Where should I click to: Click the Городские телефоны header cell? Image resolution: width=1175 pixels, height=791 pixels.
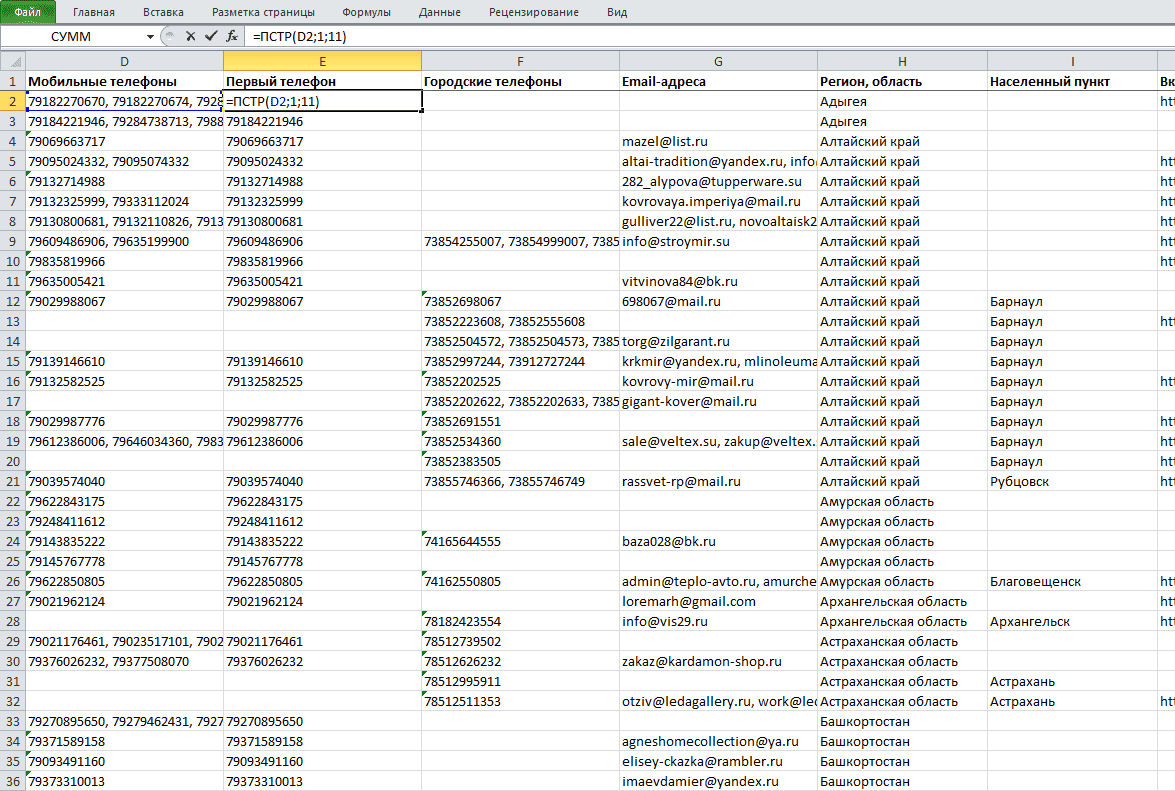coord(520,81)
